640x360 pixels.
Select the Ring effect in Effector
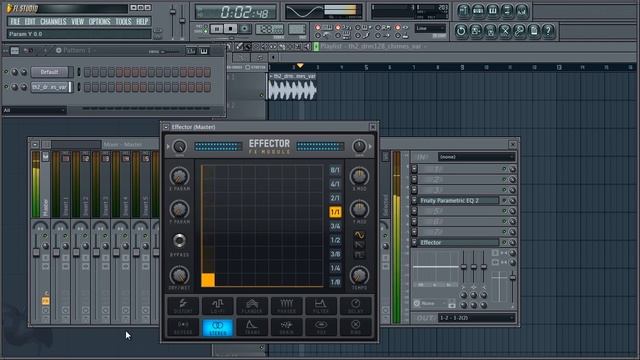click(x=356, y=327)
